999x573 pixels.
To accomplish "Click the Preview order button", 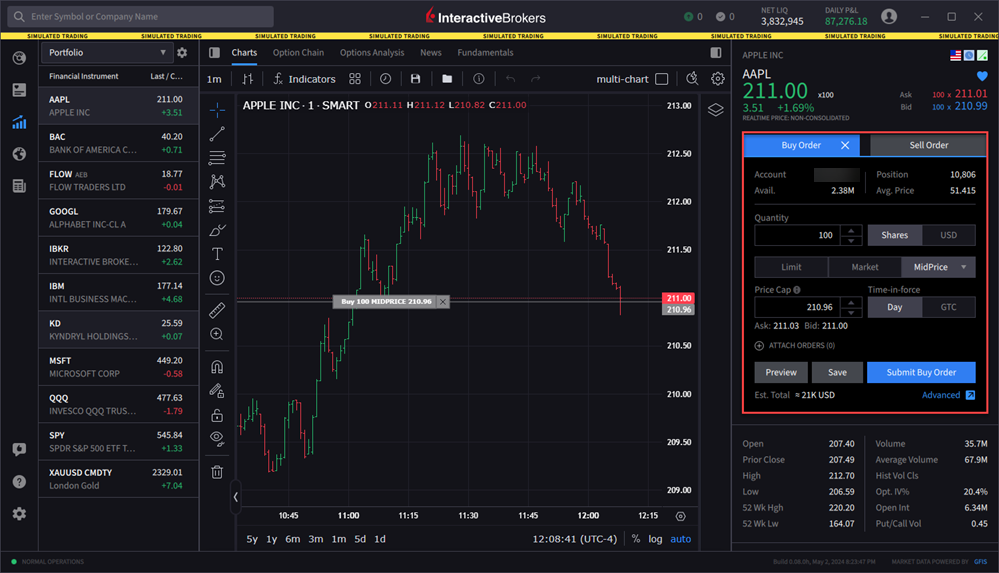I will coord(781,372).
